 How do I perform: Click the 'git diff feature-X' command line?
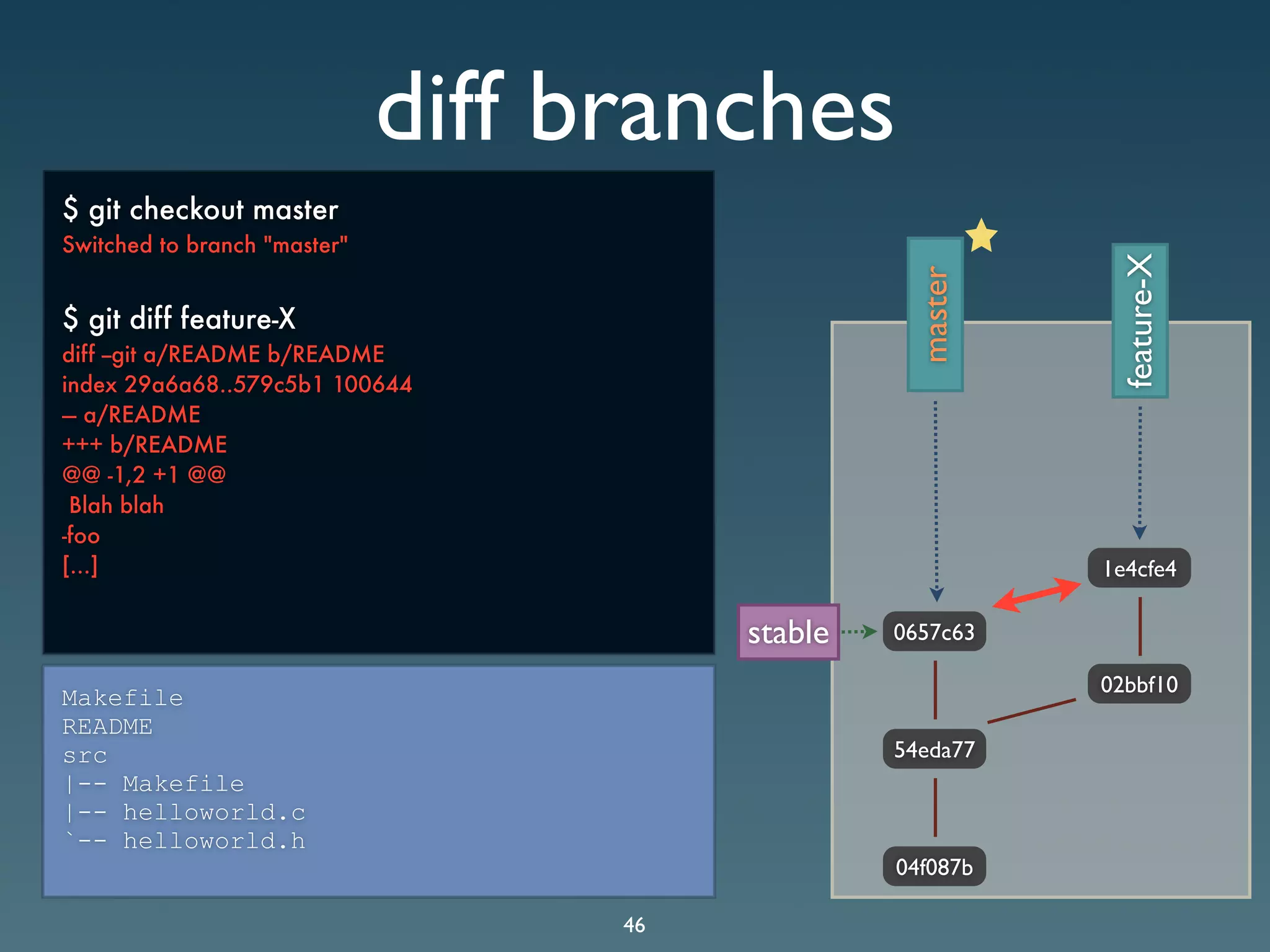[179, 319]
